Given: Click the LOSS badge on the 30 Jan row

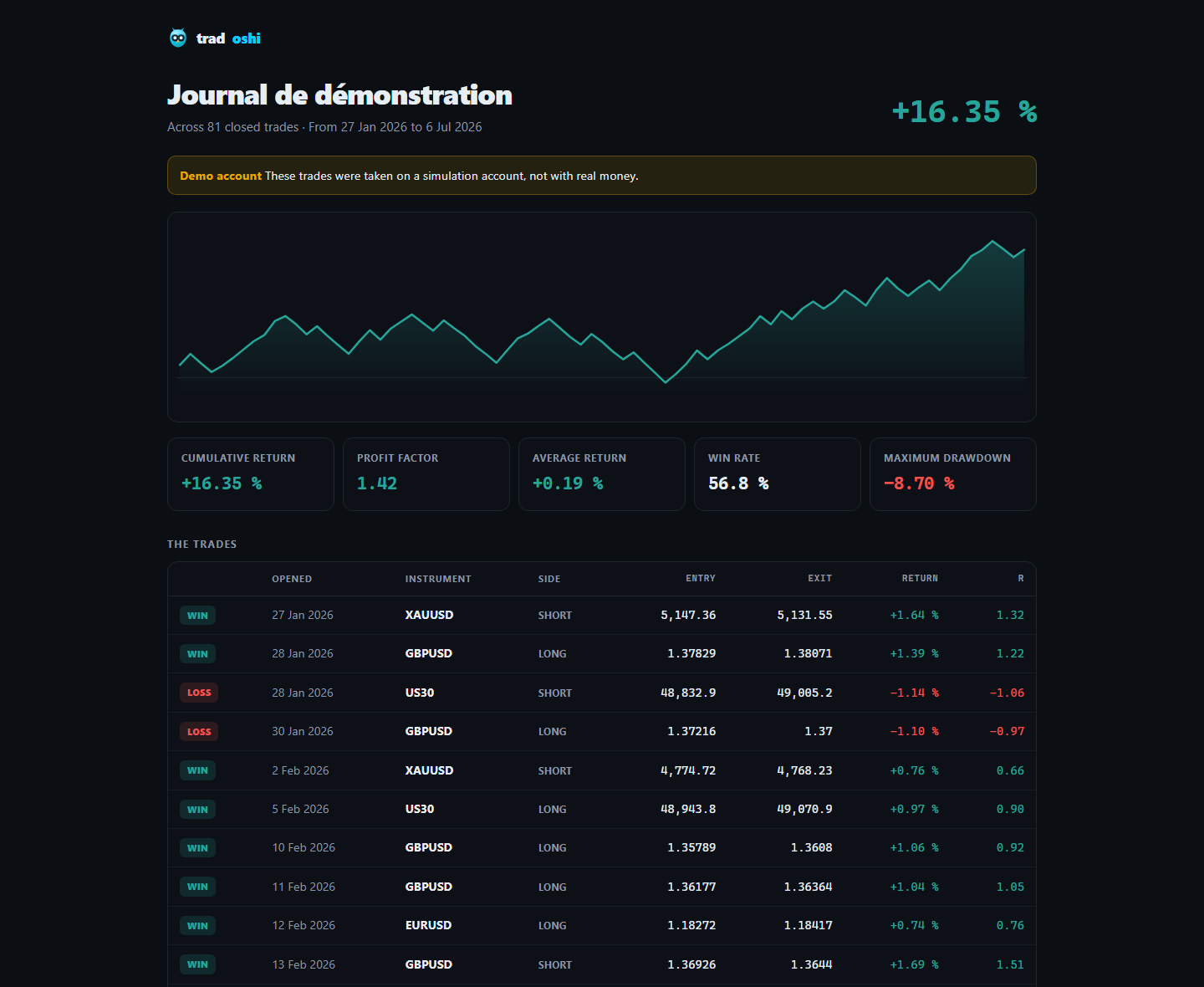Looking at the screenshot, I should click(199, 732).
